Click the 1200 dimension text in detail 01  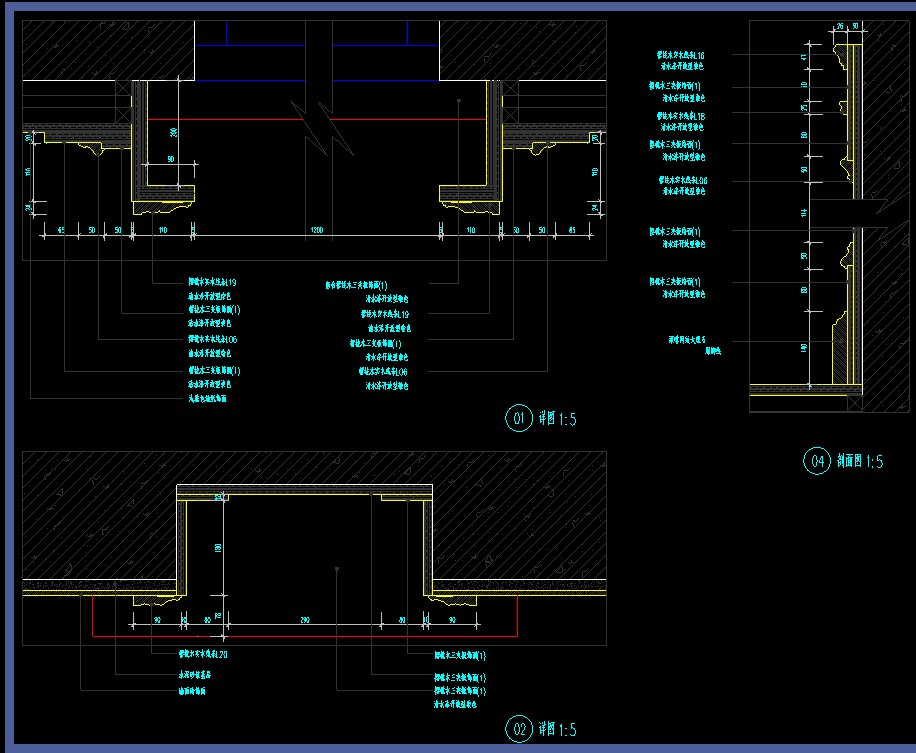pyautogui.click(x=317, y=230)
